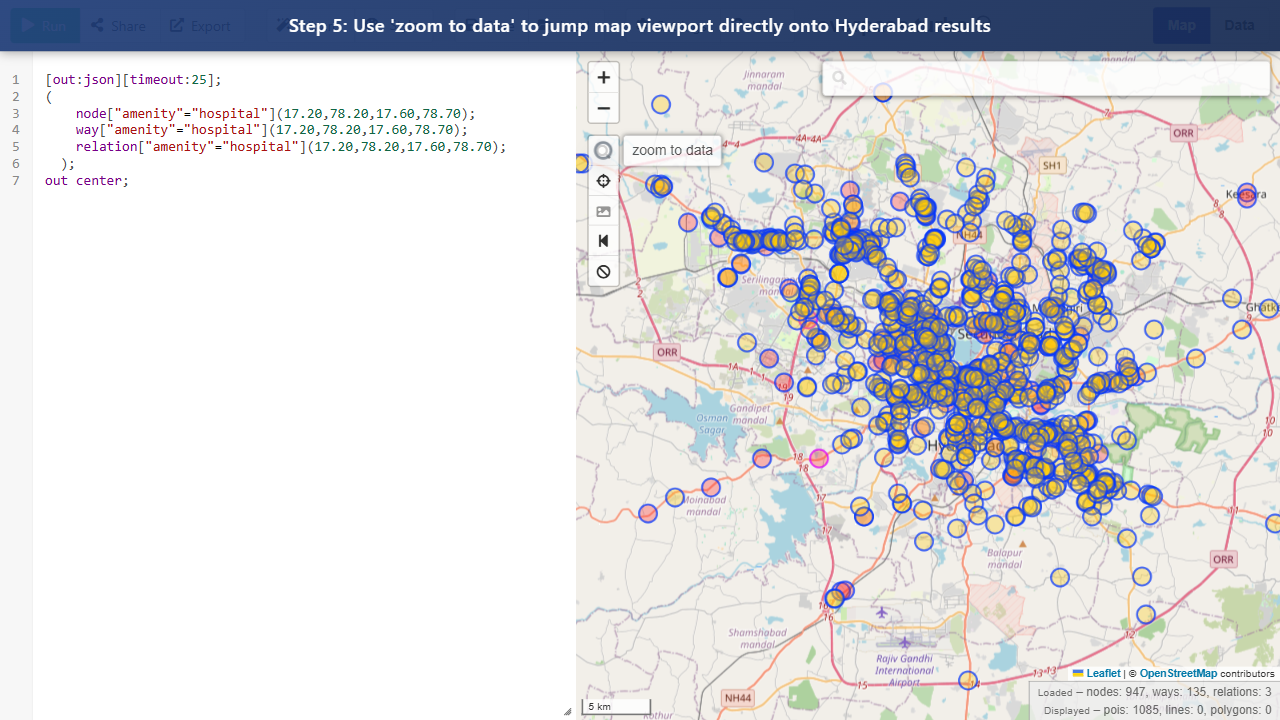The width and height of the screenshot is (1280, 720).
Task: Activate the 'zoom to data' magnifier control
Action: 603,150
